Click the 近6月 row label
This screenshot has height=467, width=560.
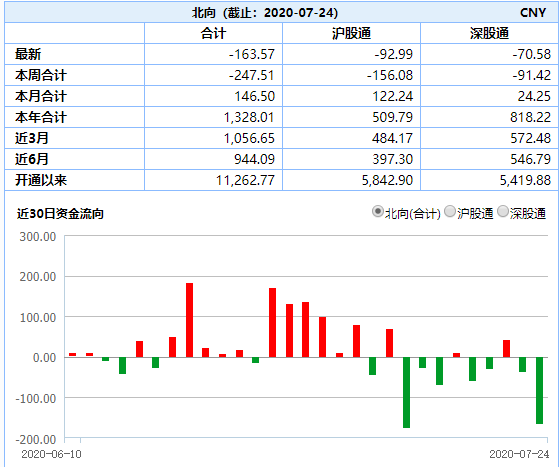tap(31, 159)
